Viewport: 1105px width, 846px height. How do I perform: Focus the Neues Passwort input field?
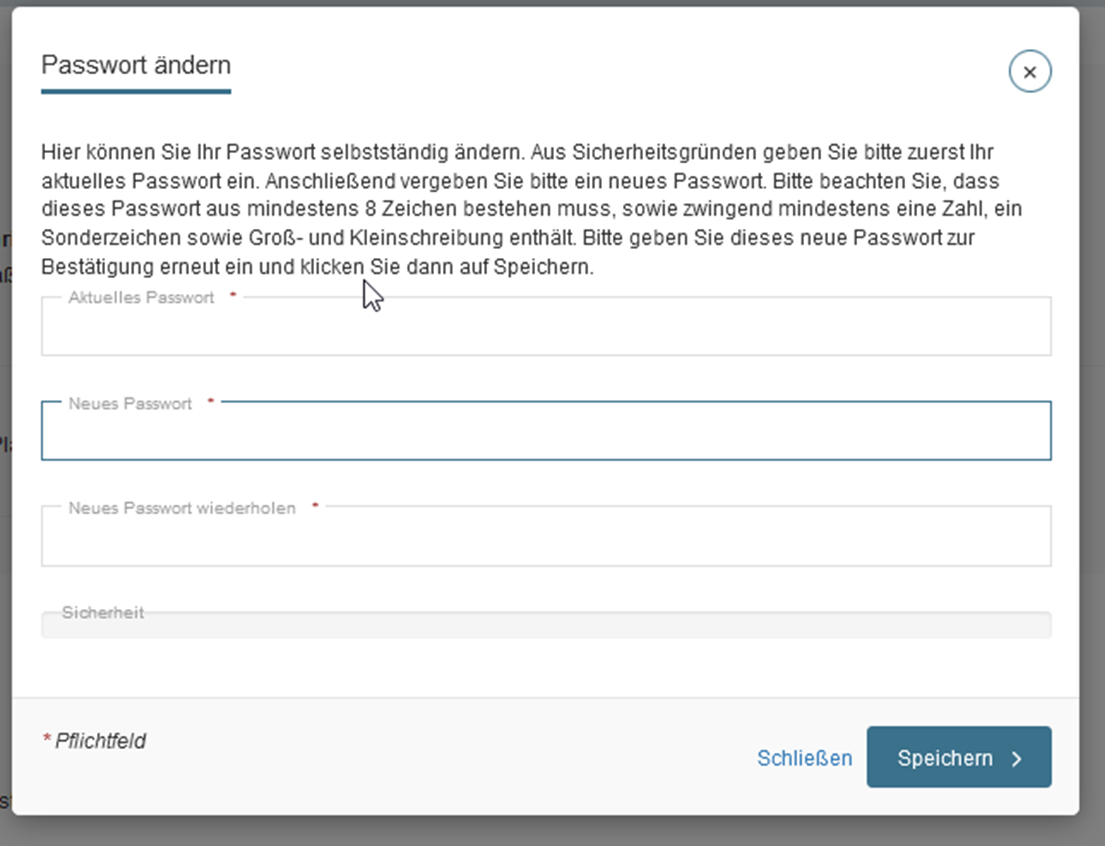[x=546, y=431]
